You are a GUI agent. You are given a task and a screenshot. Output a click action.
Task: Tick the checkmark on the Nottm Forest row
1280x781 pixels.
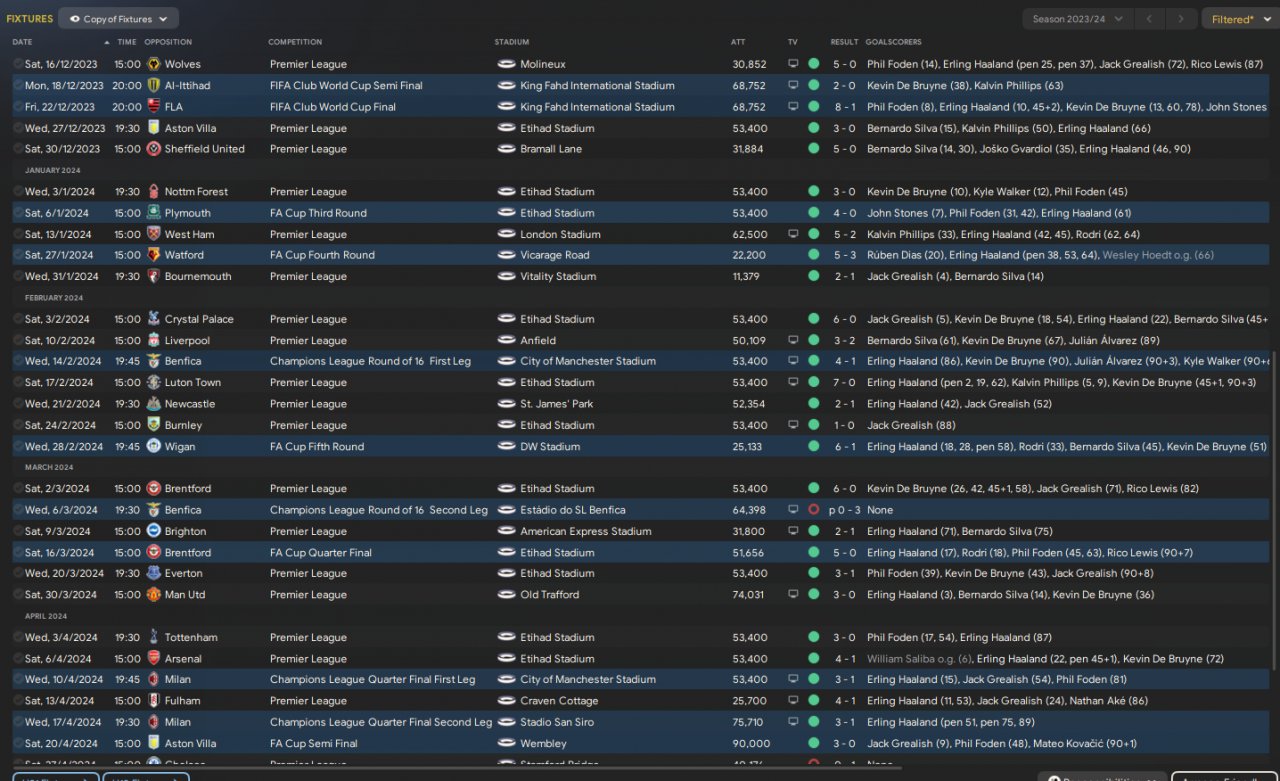[18, 192]
